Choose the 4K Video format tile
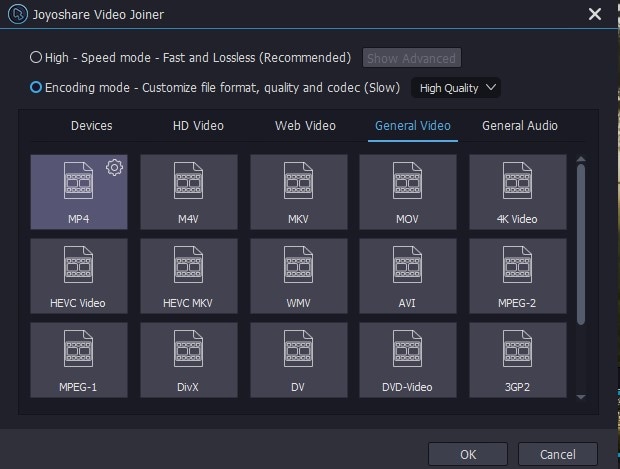The width and height of the screenshot is (620, 469). (x=518, y=192)
